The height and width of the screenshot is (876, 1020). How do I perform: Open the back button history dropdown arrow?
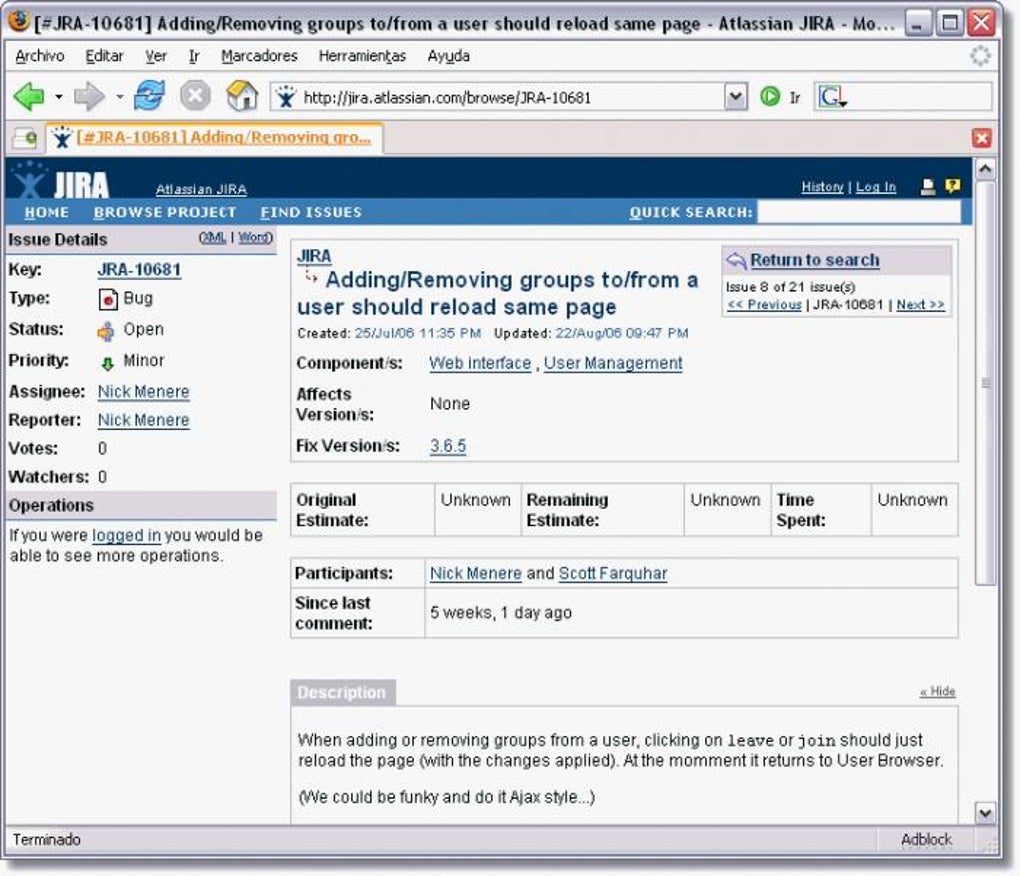point(59,98)
